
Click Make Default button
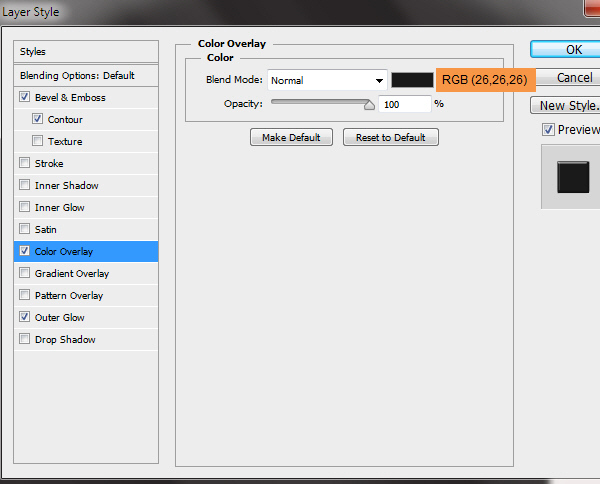pyautogui.click(x=291, y=138)
